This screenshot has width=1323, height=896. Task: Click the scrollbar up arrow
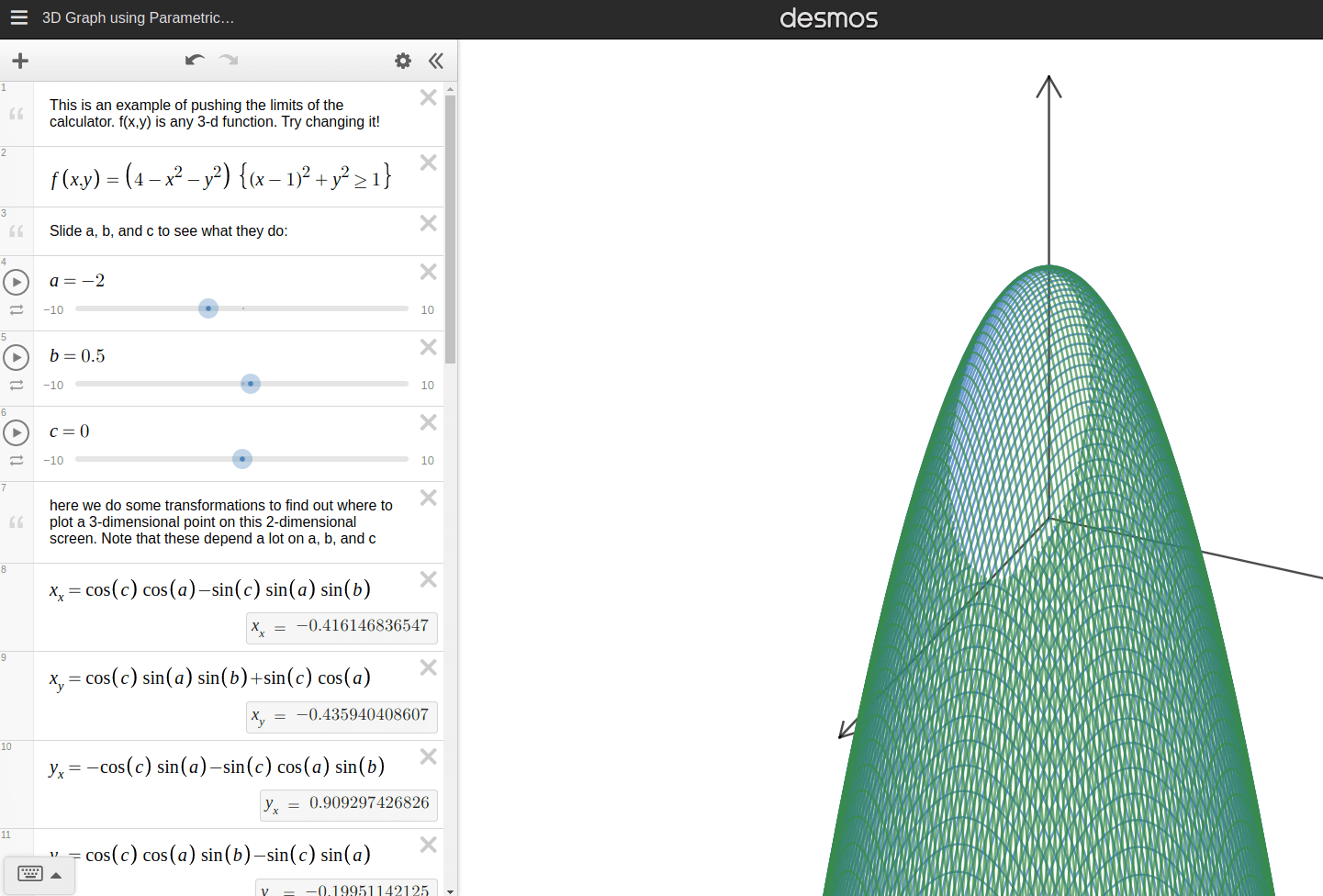[451, 89]
